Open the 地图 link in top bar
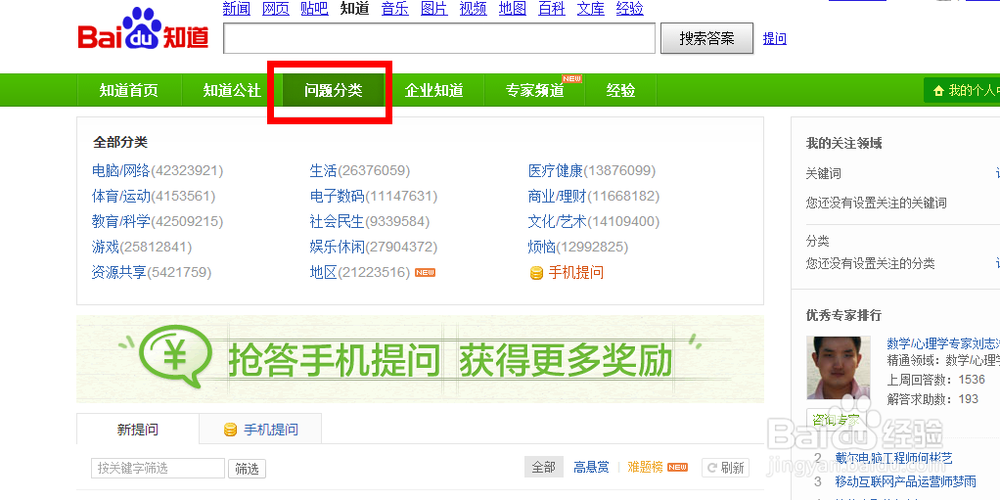 click(x=512, y=9)
